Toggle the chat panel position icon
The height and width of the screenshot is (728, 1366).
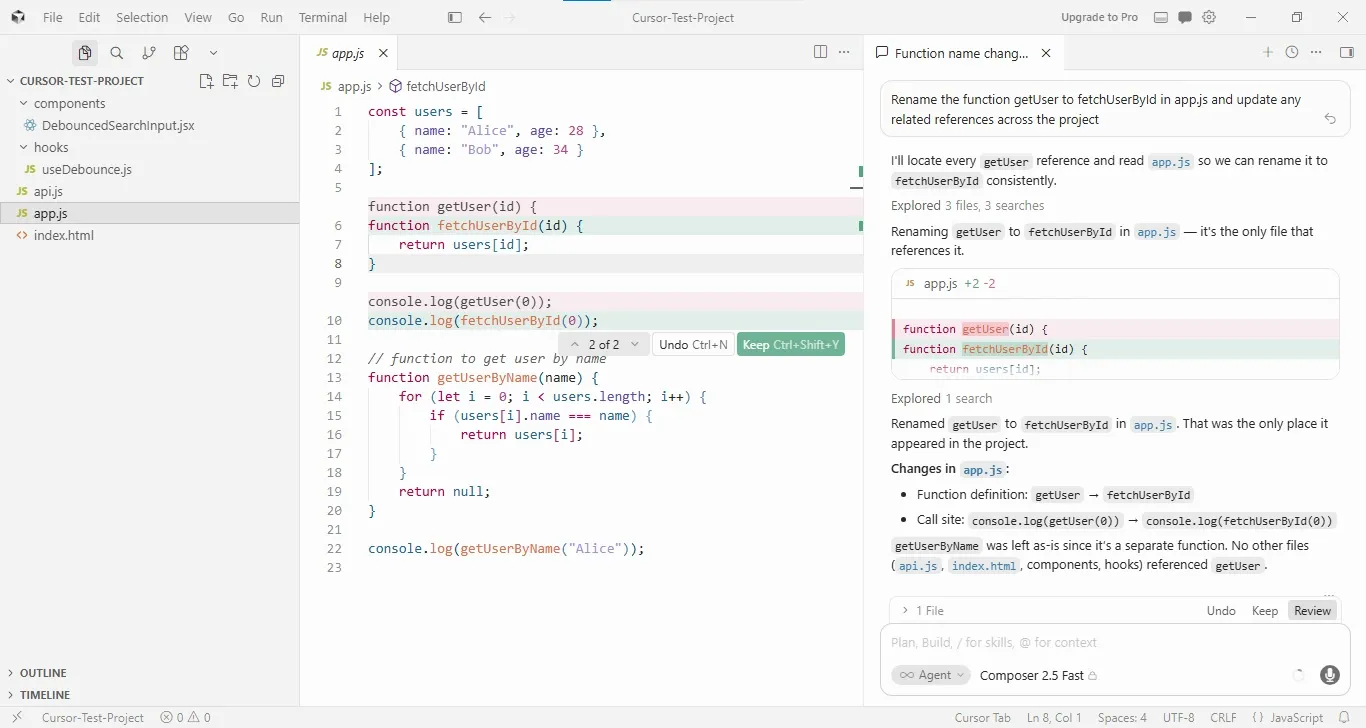click(x=1347, y=52)
